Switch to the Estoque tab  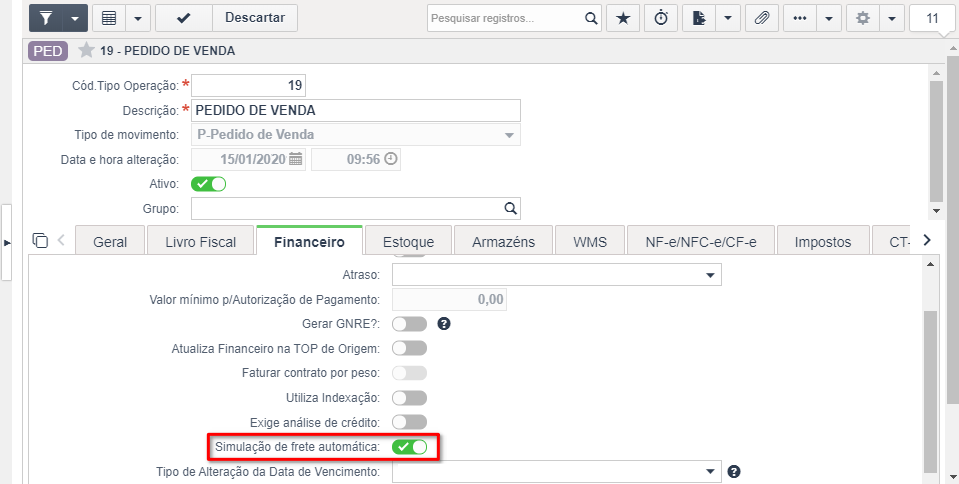[x=409, y=242]
